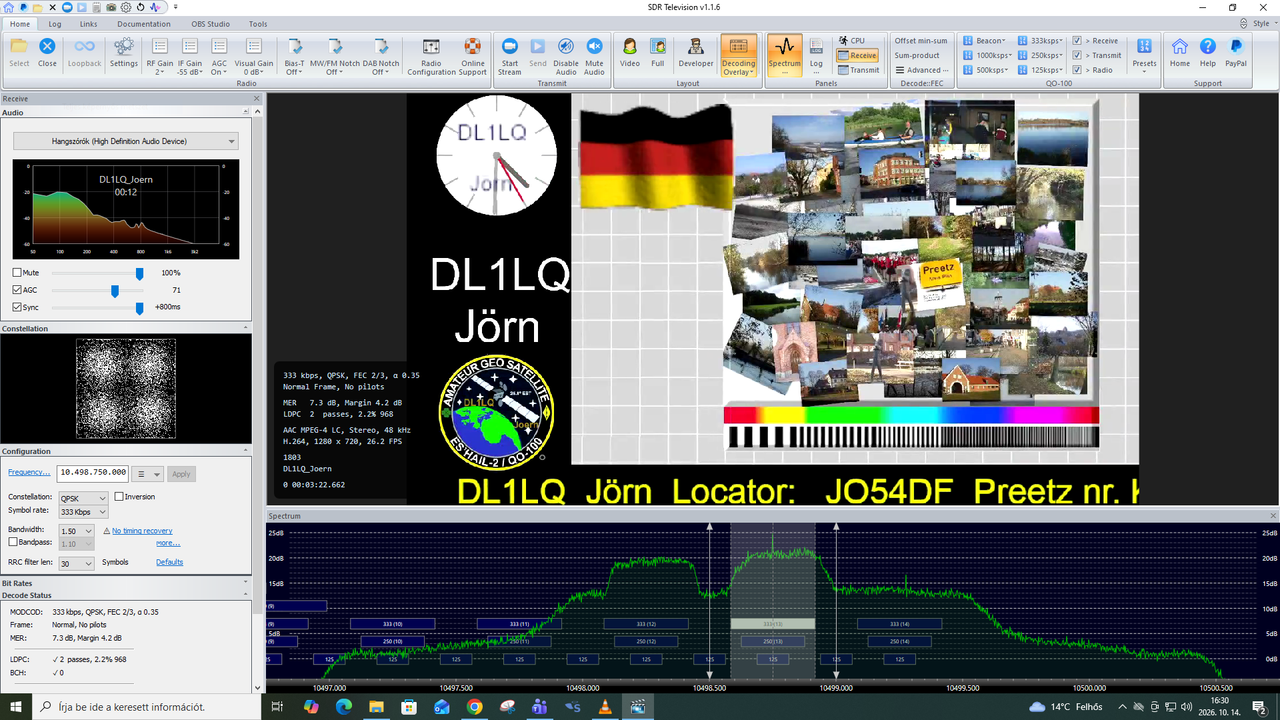The width and height of the screenshot is (1280, 720).
Task: Open the Documentation tab
Action: [x=143, y=23]
